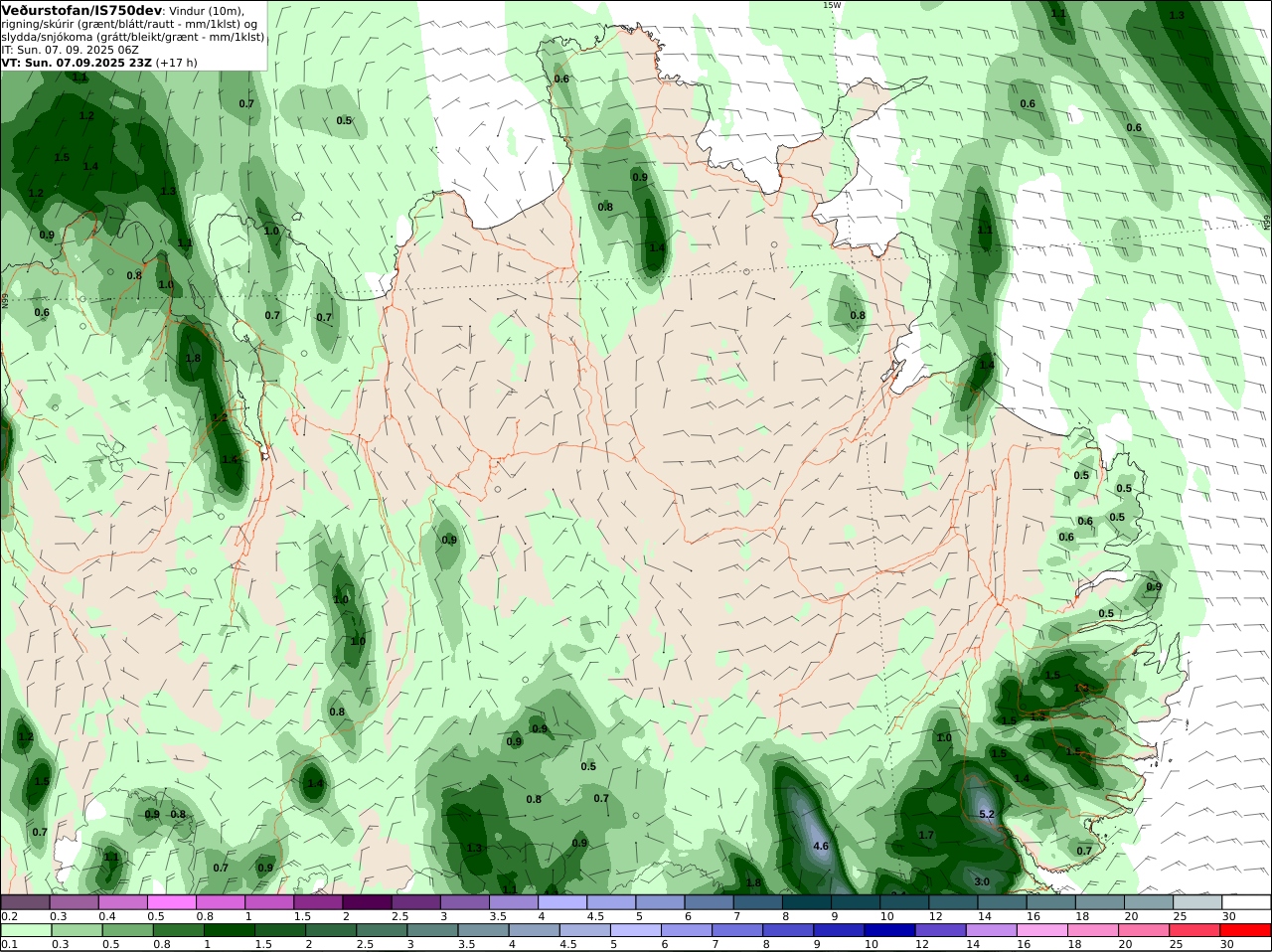Click the Veðurstofan/IS750dev title text

tap(81, 10)
